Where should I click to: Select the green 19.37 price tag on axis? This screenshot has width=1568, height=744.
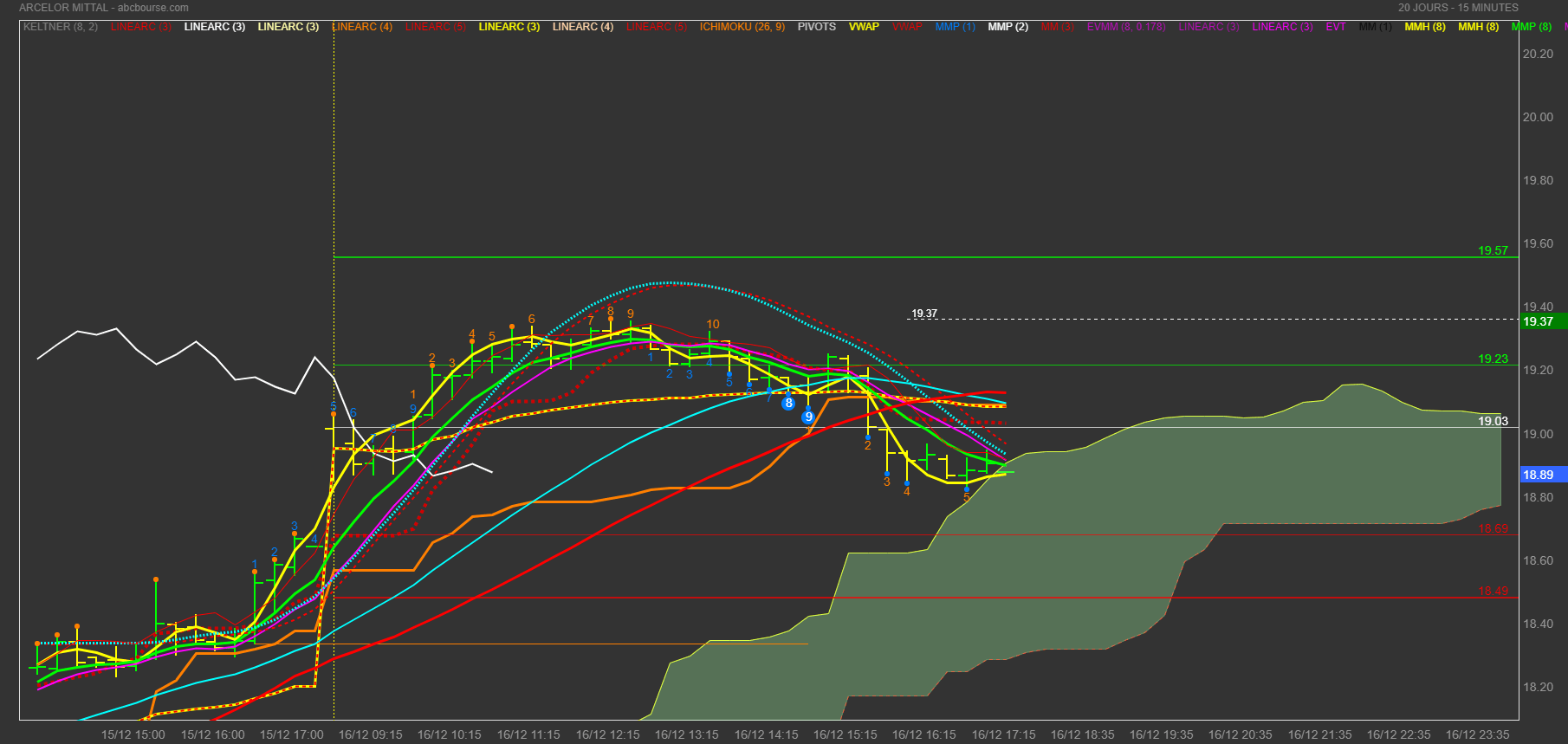click(1539, 321)
